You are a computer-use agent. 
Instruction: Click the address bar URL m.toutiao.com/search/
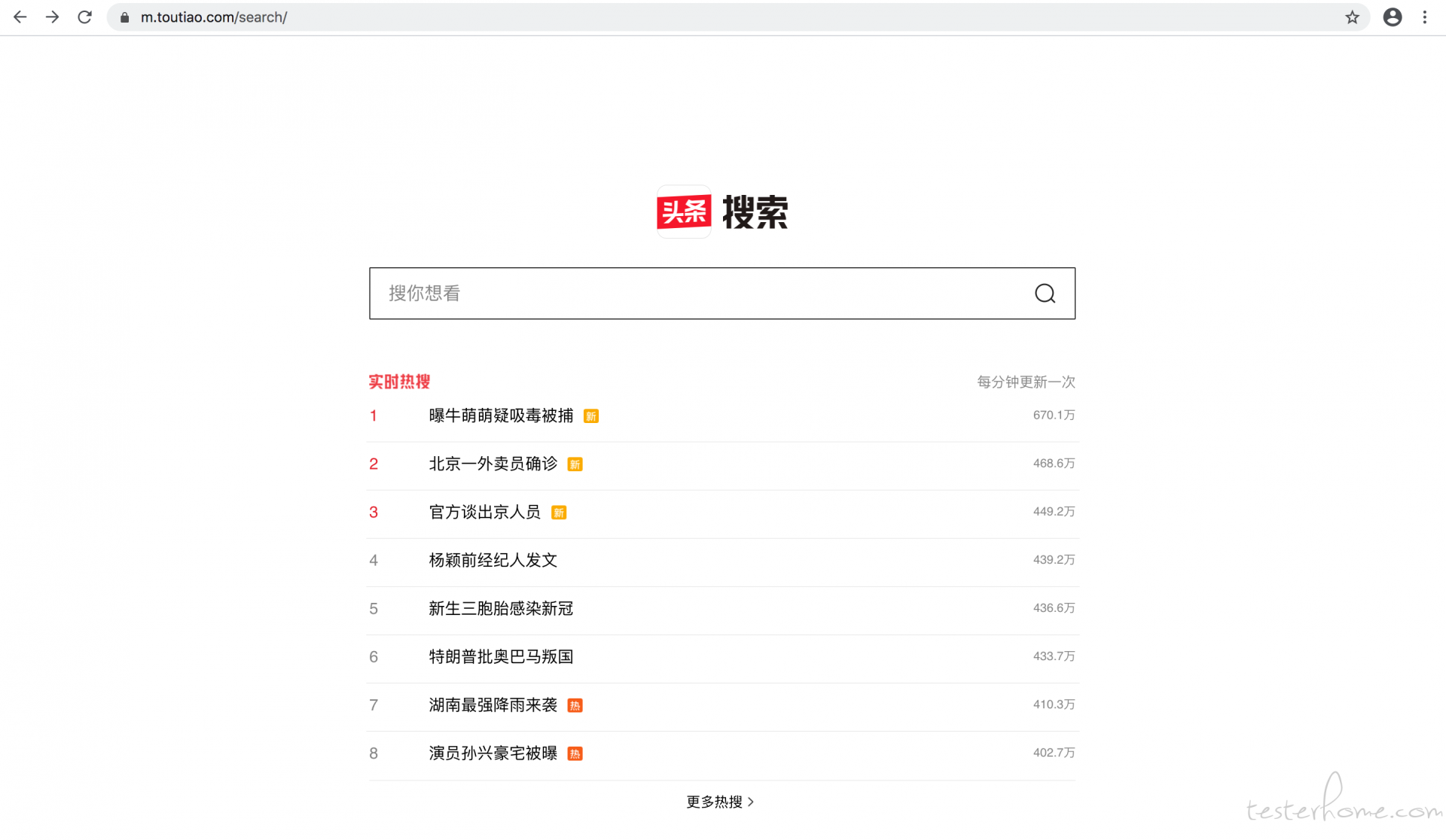click(x=214, y=17)
